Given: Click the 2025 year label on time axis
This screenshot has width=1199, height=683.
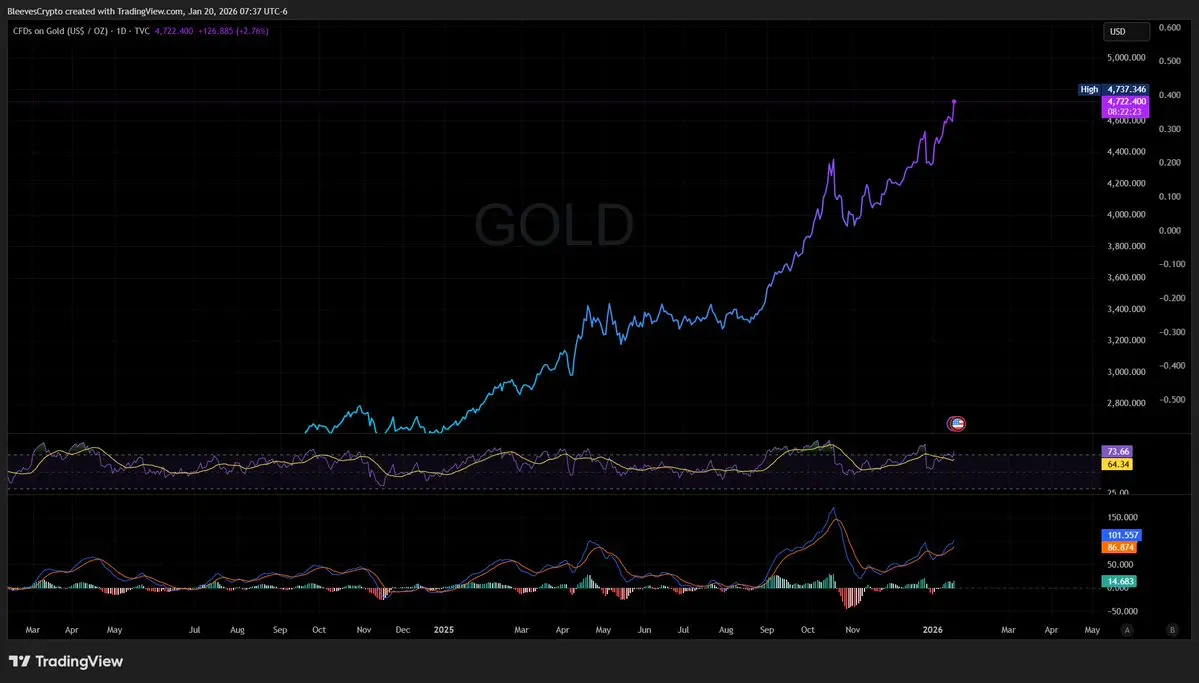Looking at the screenshot, I should [x=444, y=630].
